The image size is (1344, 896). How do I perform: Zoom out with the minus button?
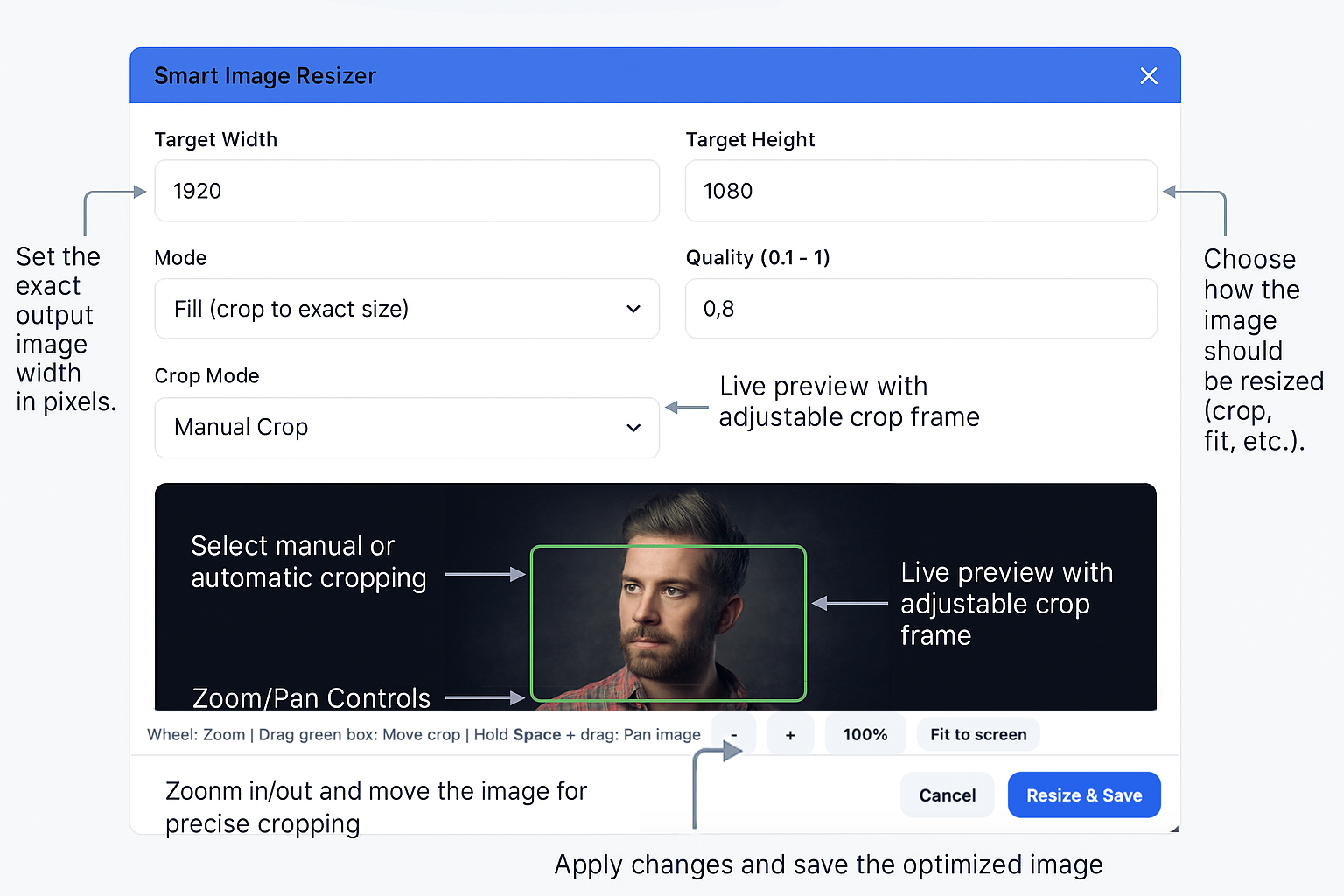pos(733,735)
